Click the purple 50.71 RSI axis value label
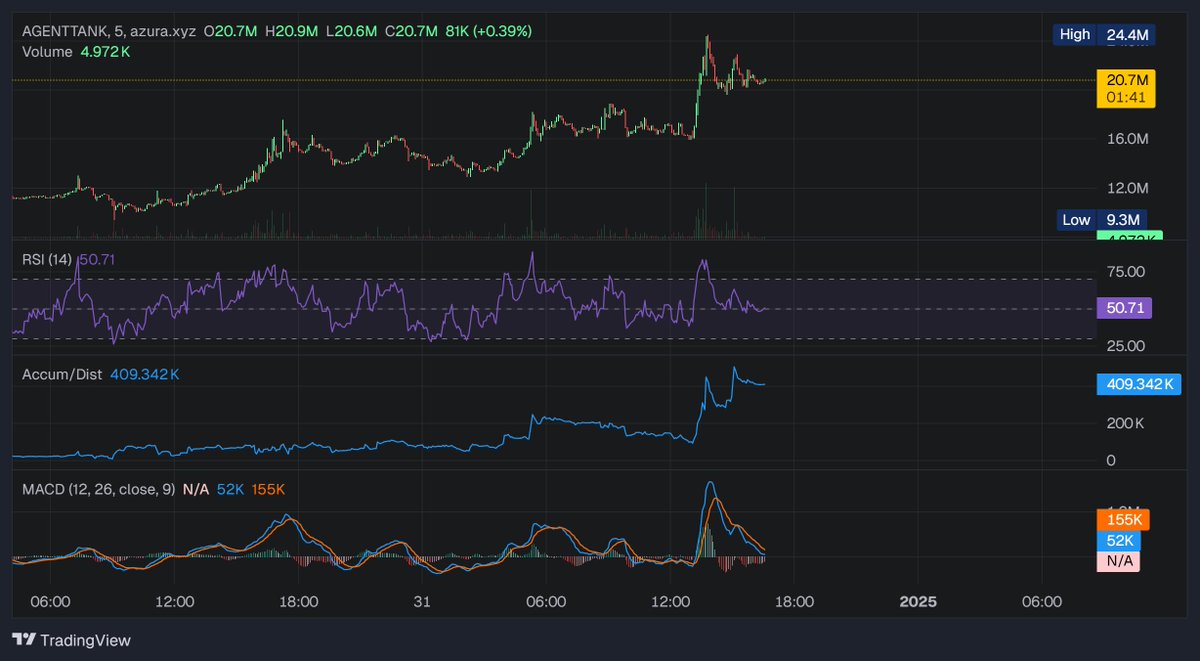Viewport: 1200px width, 661px height. 1125,309
